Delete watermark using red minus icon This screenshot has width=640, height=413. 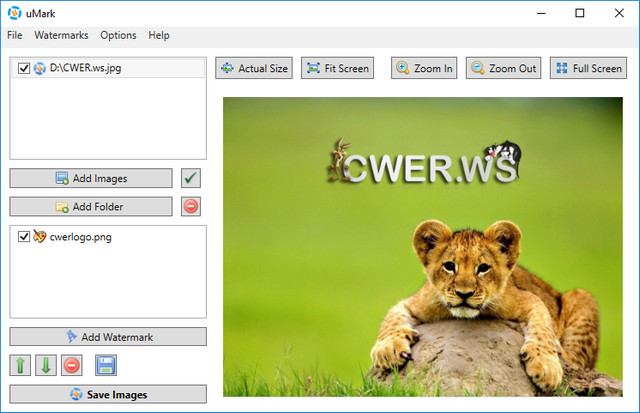click(71, 365)
